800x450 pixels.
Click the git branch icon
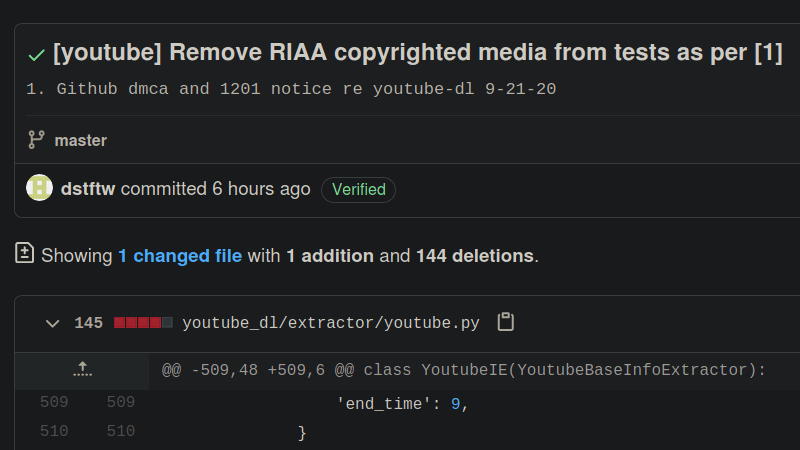click(x=36, y=140)
